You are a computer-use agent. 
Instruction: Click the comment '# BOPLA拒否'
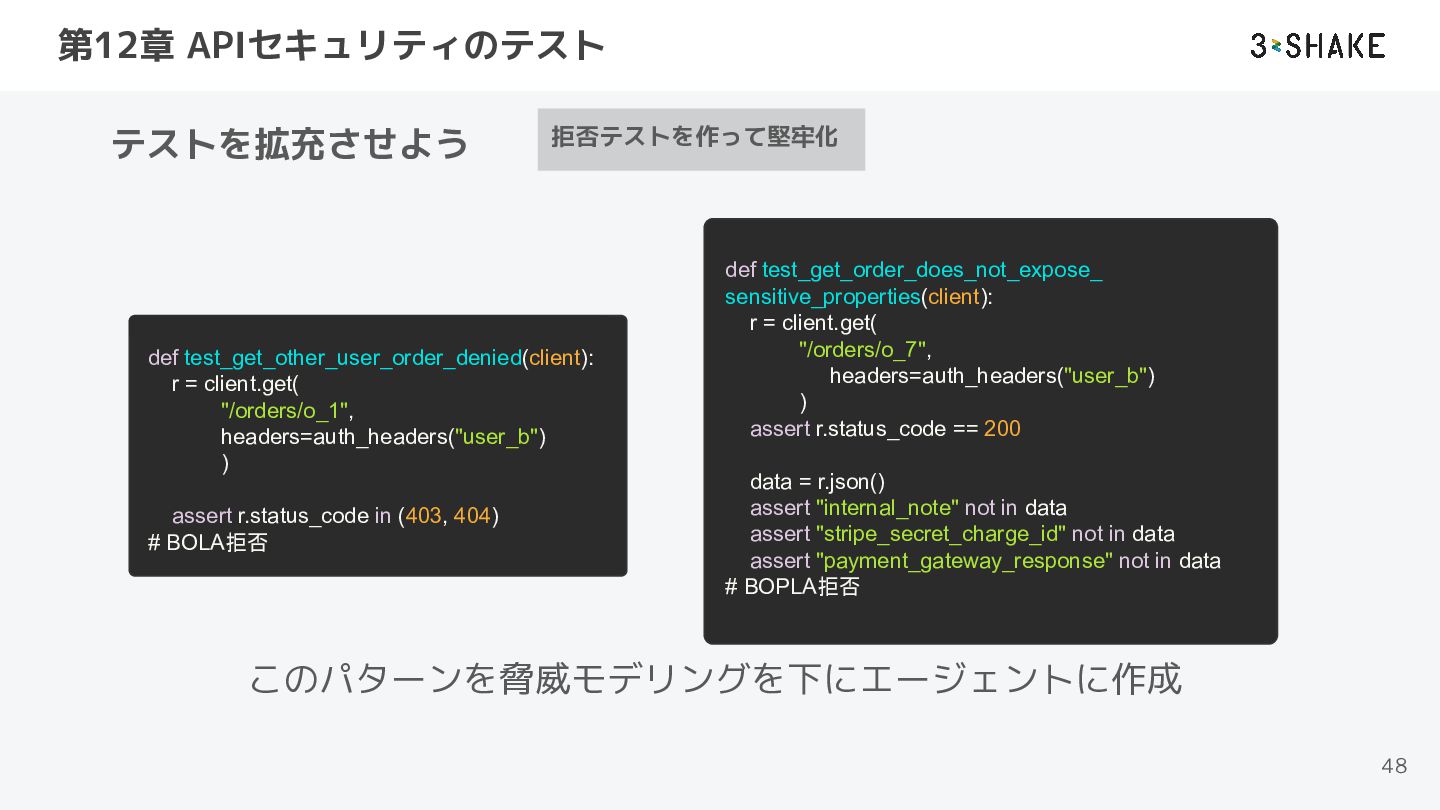pos(792,587)
